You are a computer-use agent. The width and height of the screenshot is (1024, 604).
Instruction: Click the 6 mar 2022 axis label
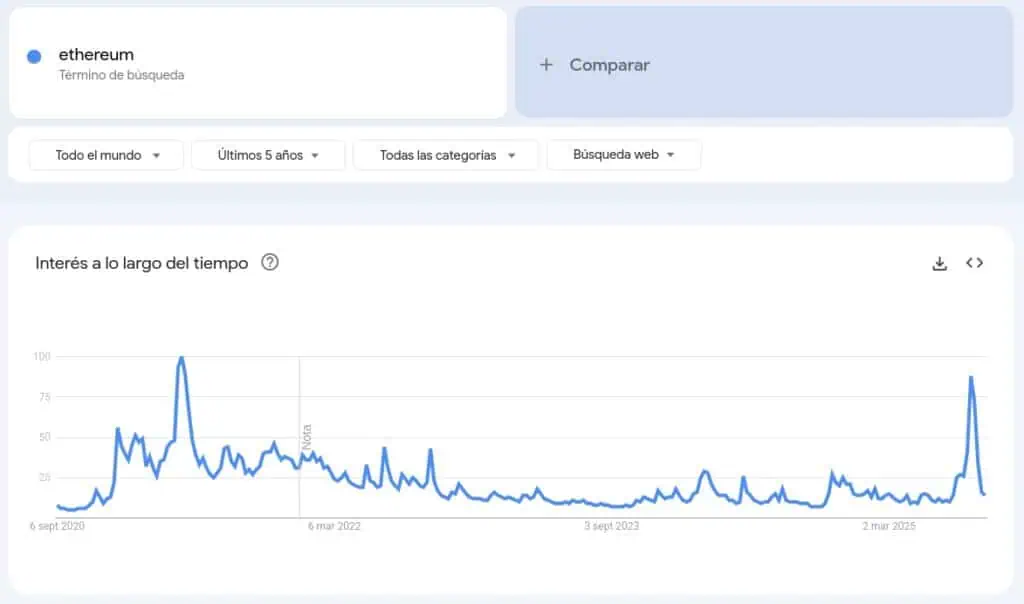335,525
